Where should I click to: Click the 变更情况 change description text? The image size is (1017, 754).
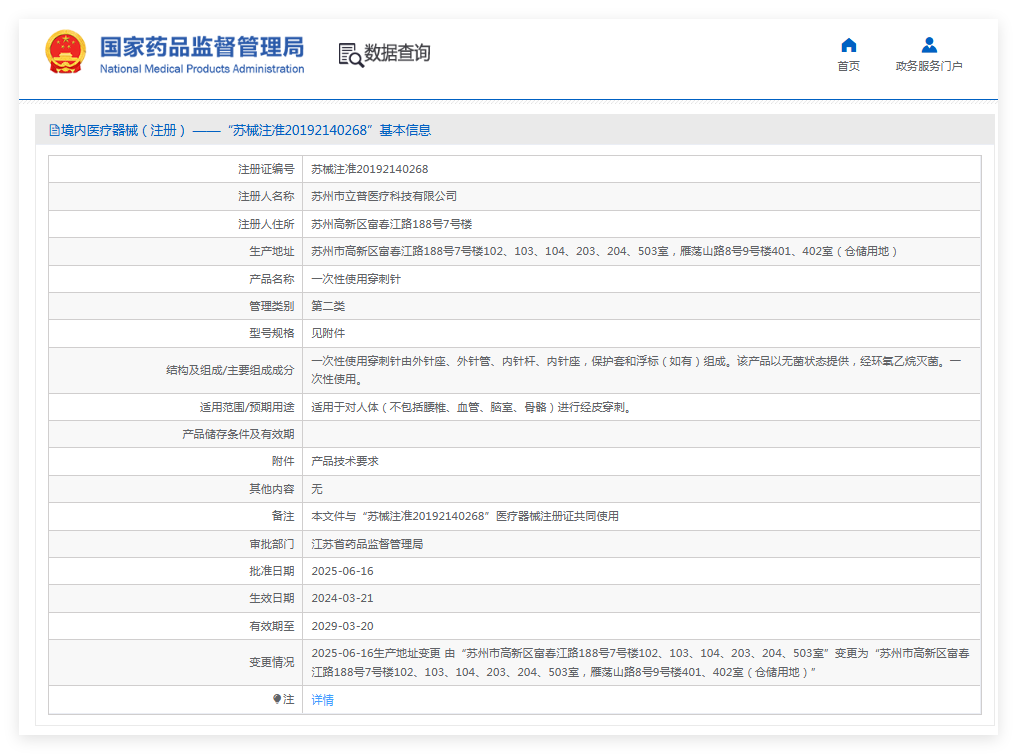(x=640, y=663)
